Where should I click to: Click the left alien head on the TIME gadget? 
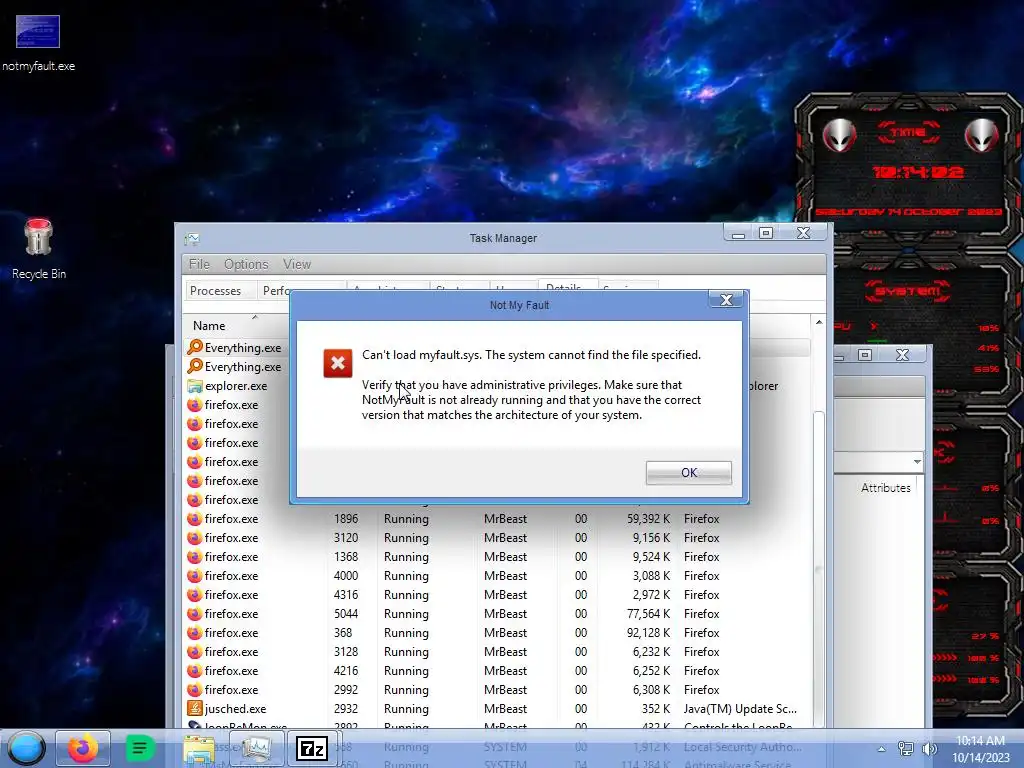pos(839,135)
